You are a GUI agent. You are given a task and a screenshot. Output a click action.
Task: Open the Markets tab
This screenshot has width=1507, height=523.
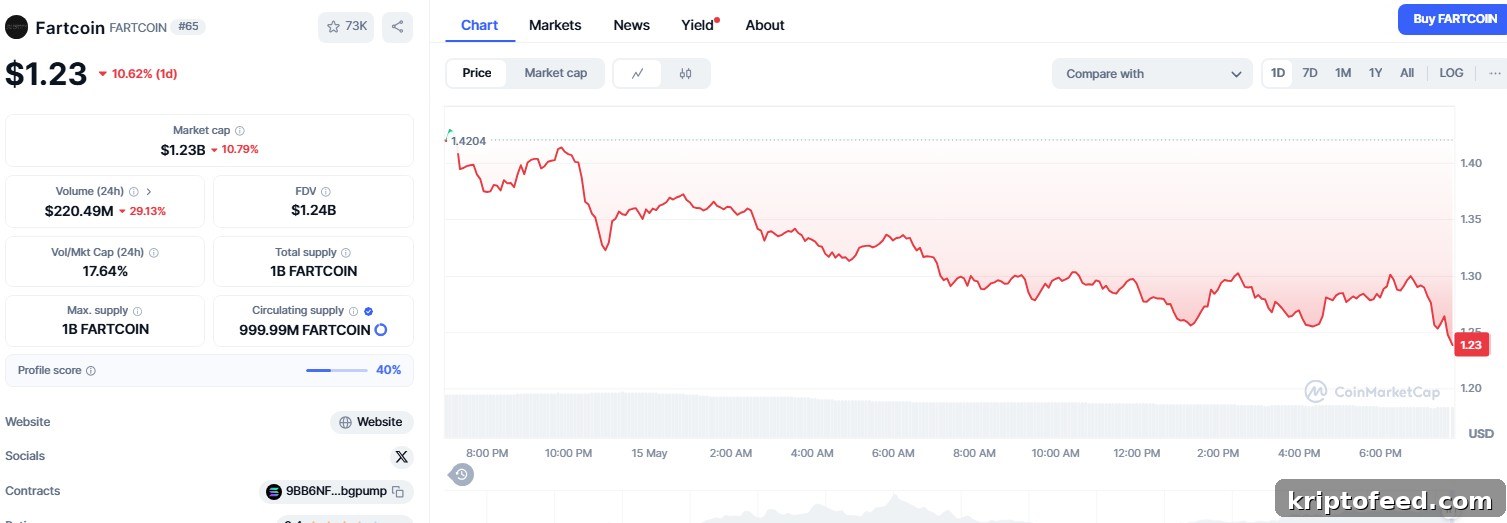coord(555,25)
